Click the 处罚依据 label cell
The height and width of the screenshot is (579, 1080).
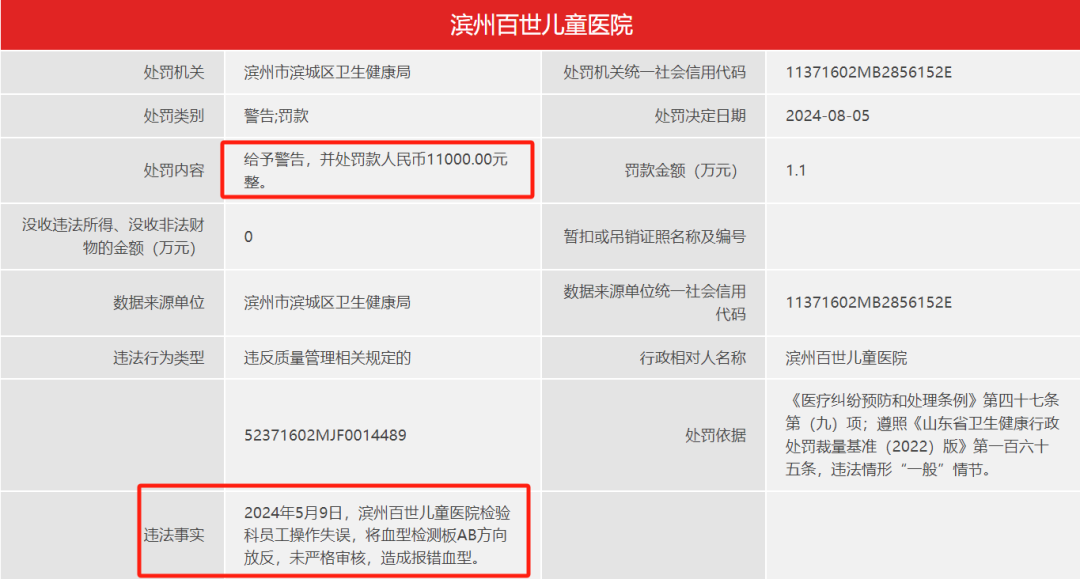pyautogui.click(x=715, y=435)
